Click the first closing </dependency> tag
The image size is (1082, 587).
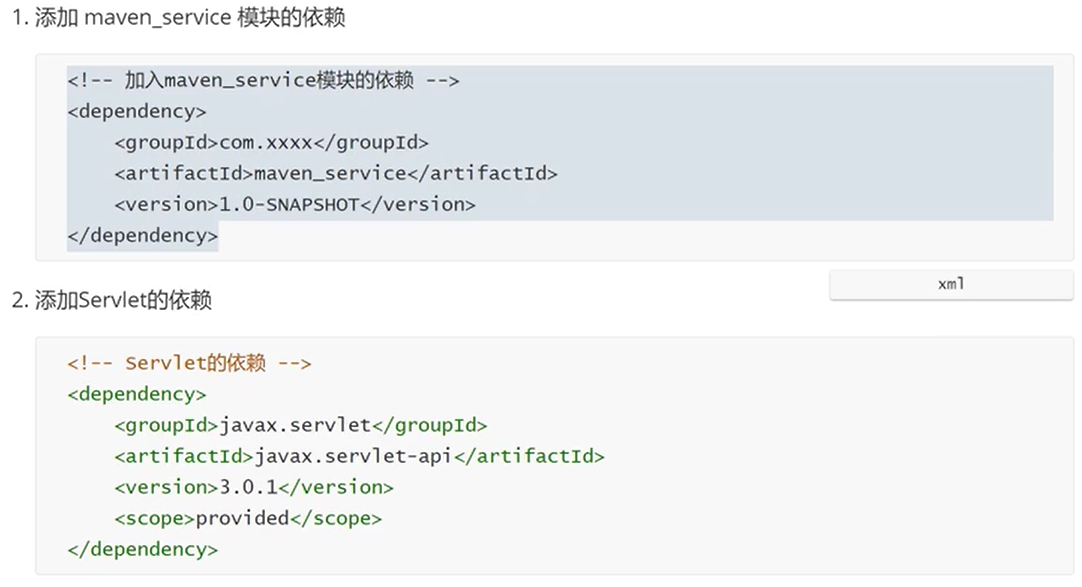(x=142, y=236)
